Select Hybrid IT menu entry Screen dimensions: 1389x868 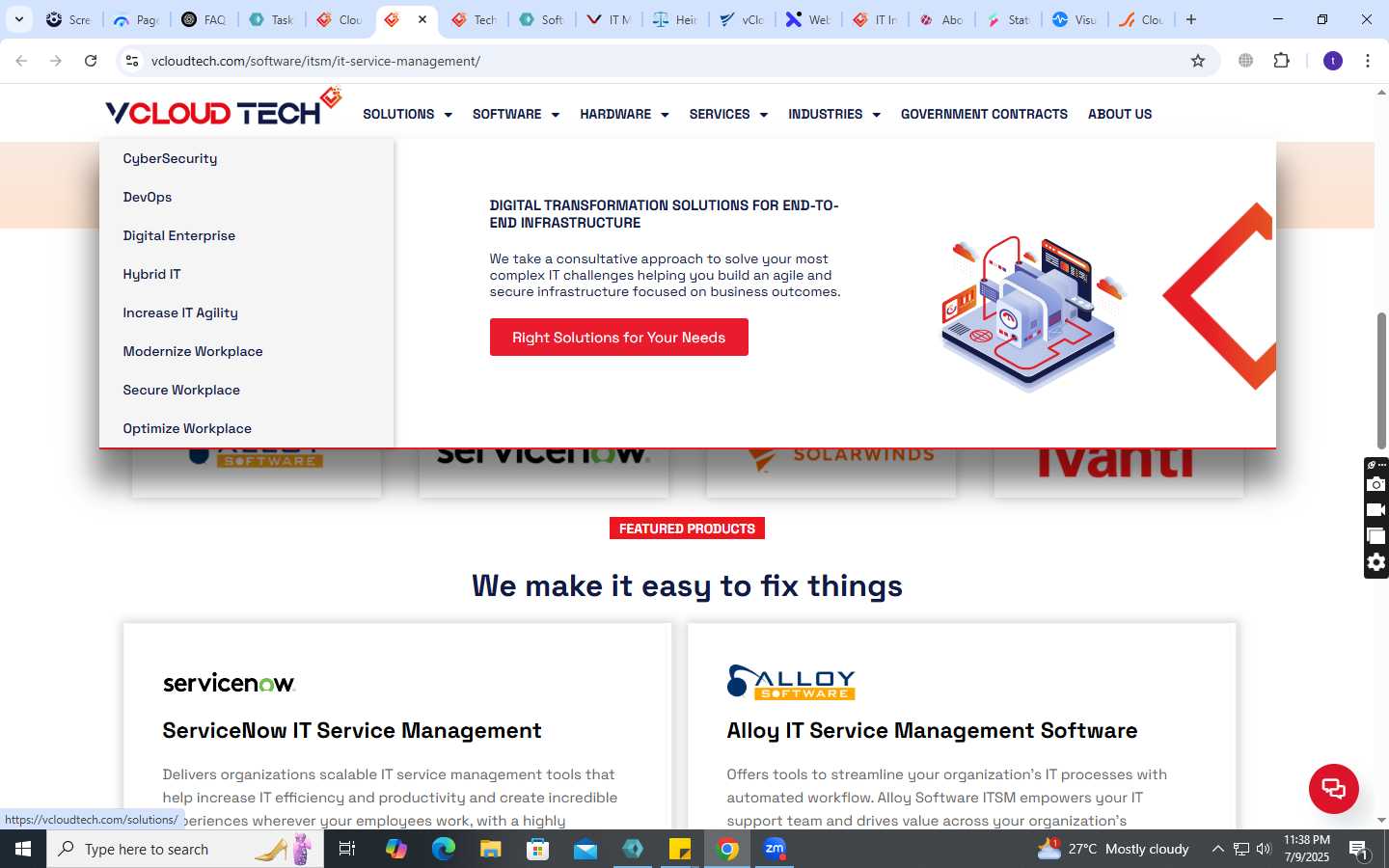151,274
